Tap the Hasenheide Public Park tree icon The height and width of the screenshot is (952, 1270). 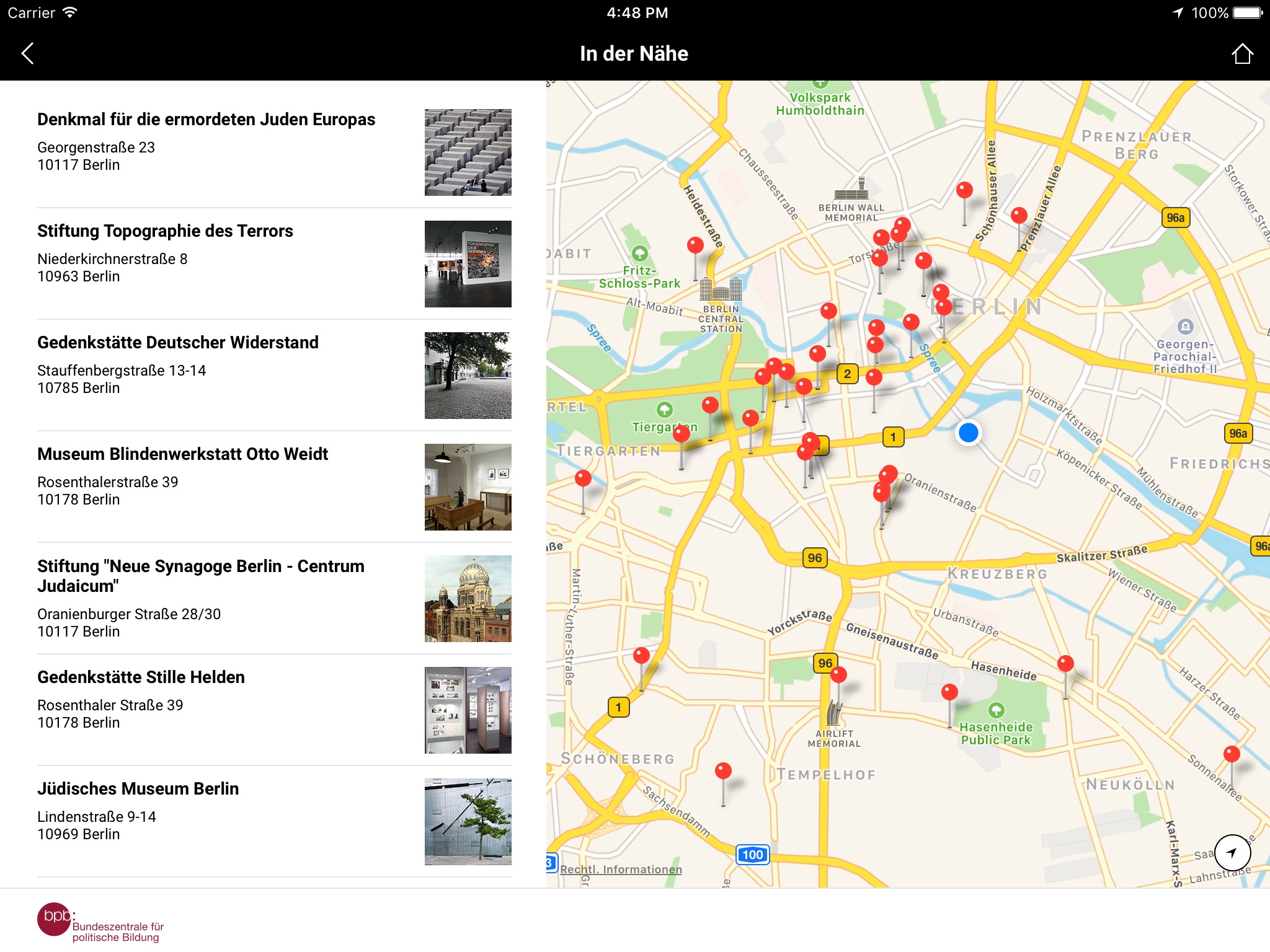(x=996, y=710)
